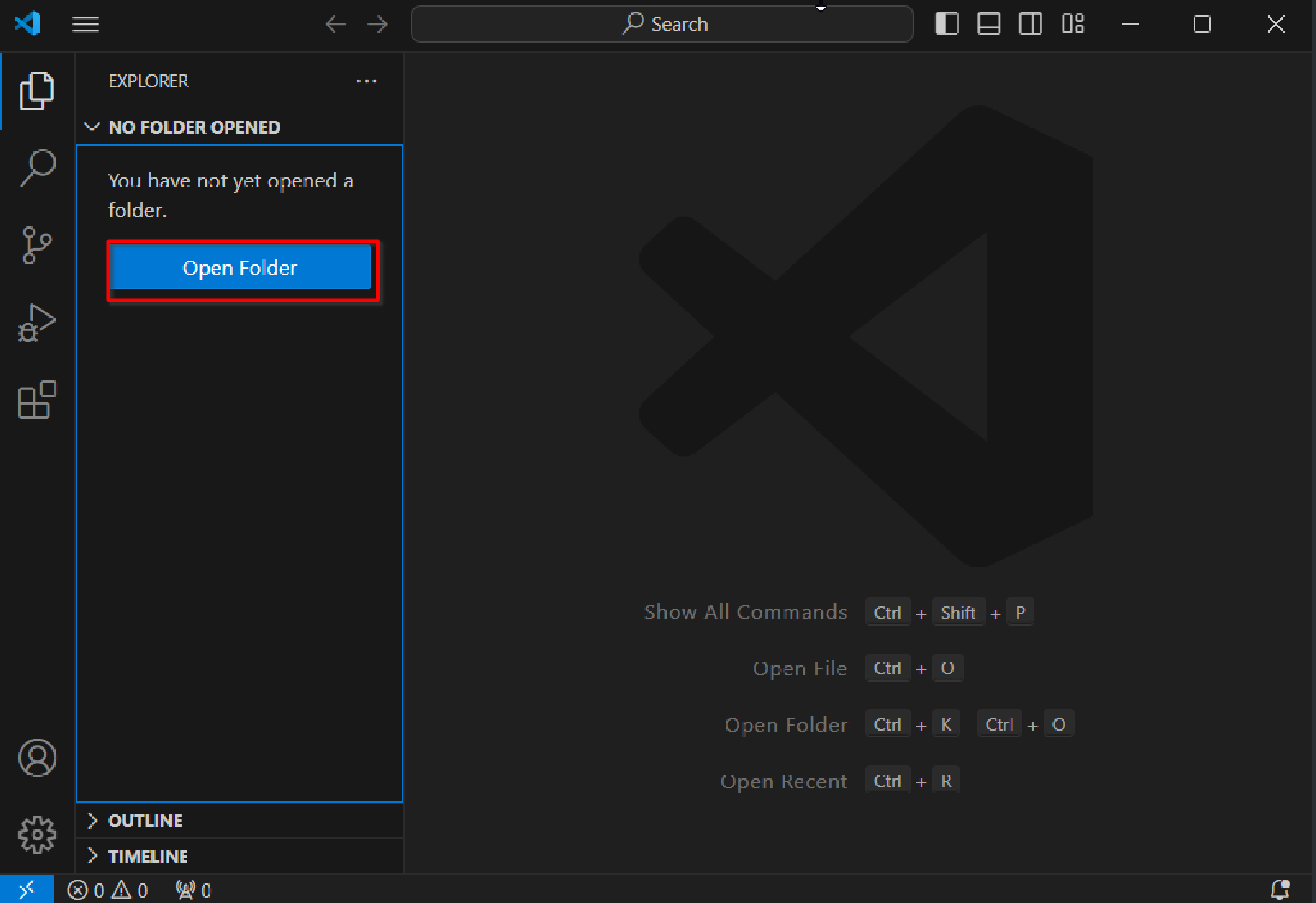Open the Extensions view
1316x903 pixels.
point(37,400)
